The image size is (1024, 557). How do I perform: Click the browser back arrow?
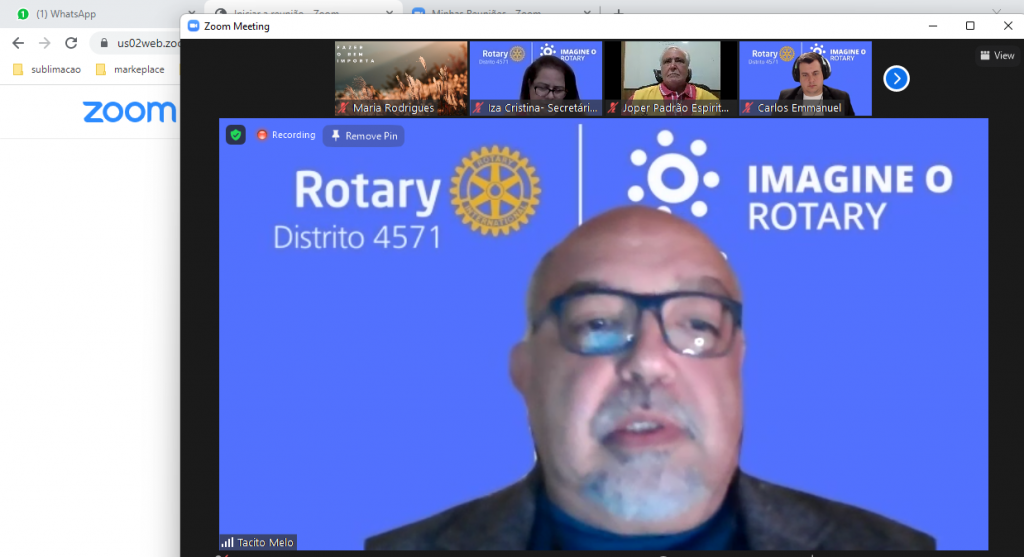[18, 43]
